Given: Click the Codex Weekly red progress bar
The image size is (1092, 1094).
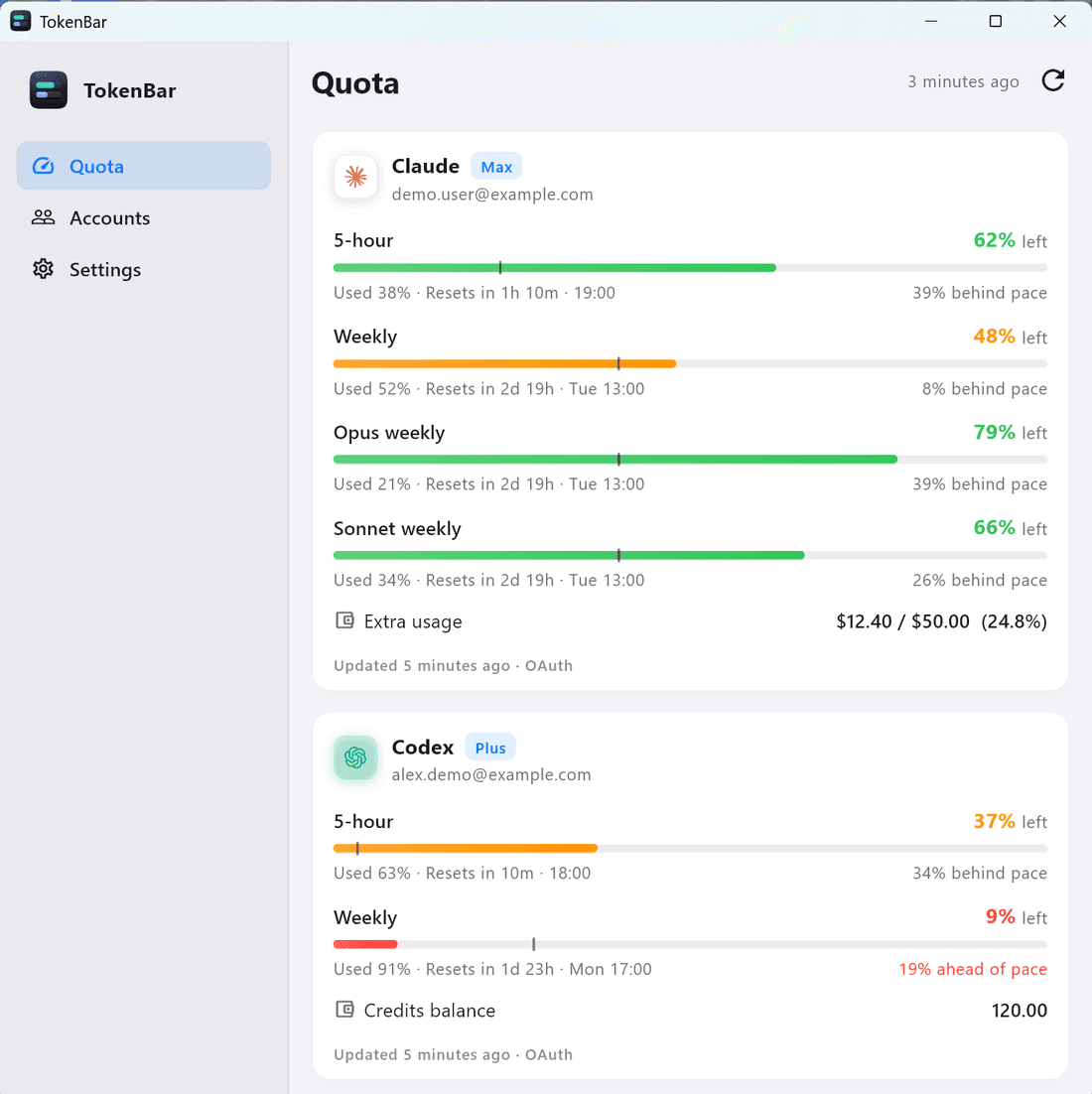Looking at the screenshot, I should [x=690, y=944].
